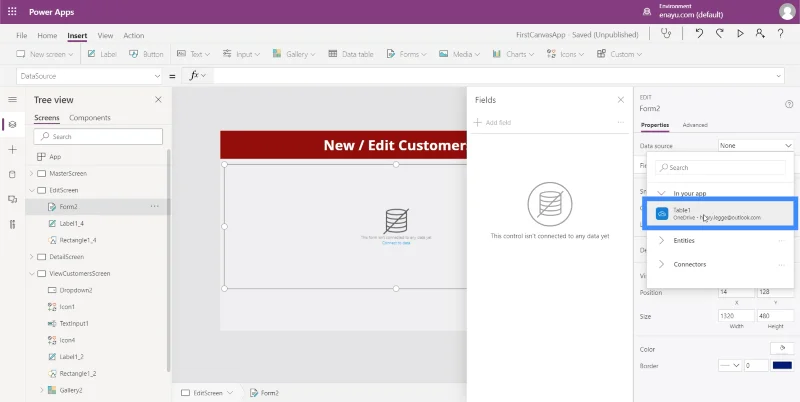This screenshot has height=402, width=800.
Task: Switch to the Advanced tab
Action: tap(695, 124)
